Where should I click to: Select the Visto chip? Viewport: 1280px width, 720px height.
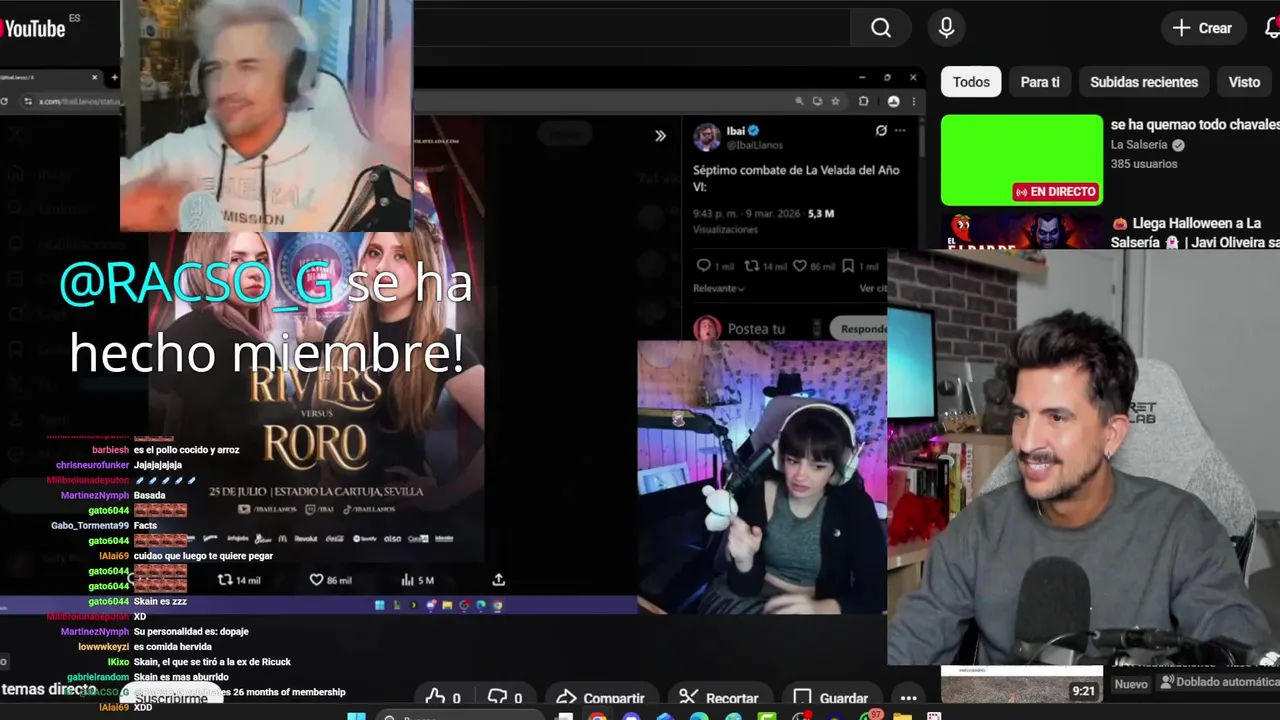pos(1244,82)
